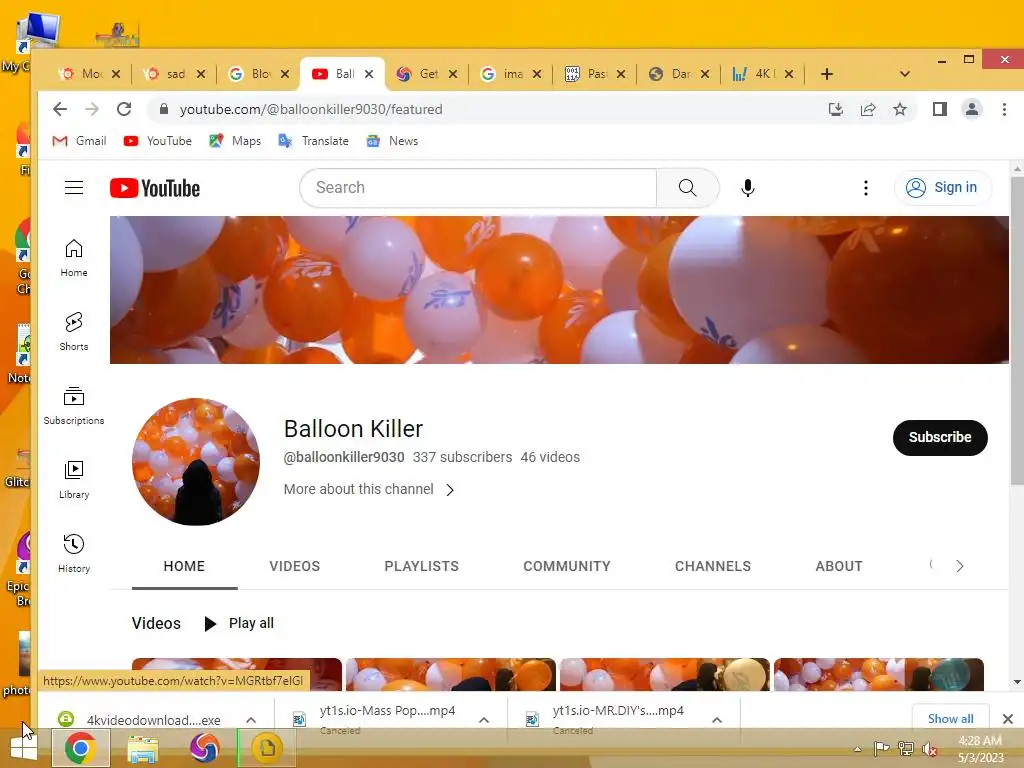Play all videos
The image size is (1024, 768).
239,624
